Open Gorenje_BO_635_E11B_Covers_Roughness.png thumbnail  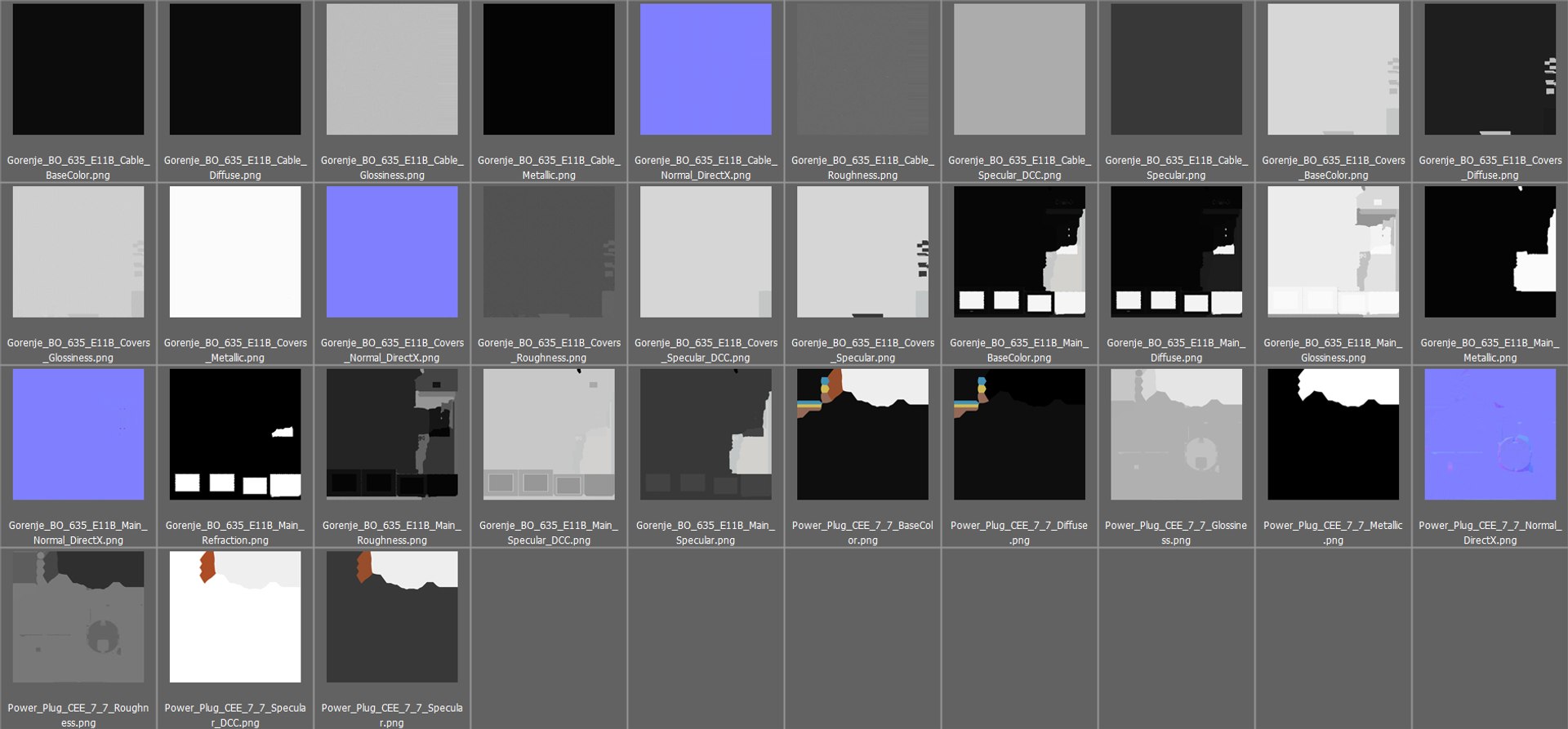click(x=549, y=251)
